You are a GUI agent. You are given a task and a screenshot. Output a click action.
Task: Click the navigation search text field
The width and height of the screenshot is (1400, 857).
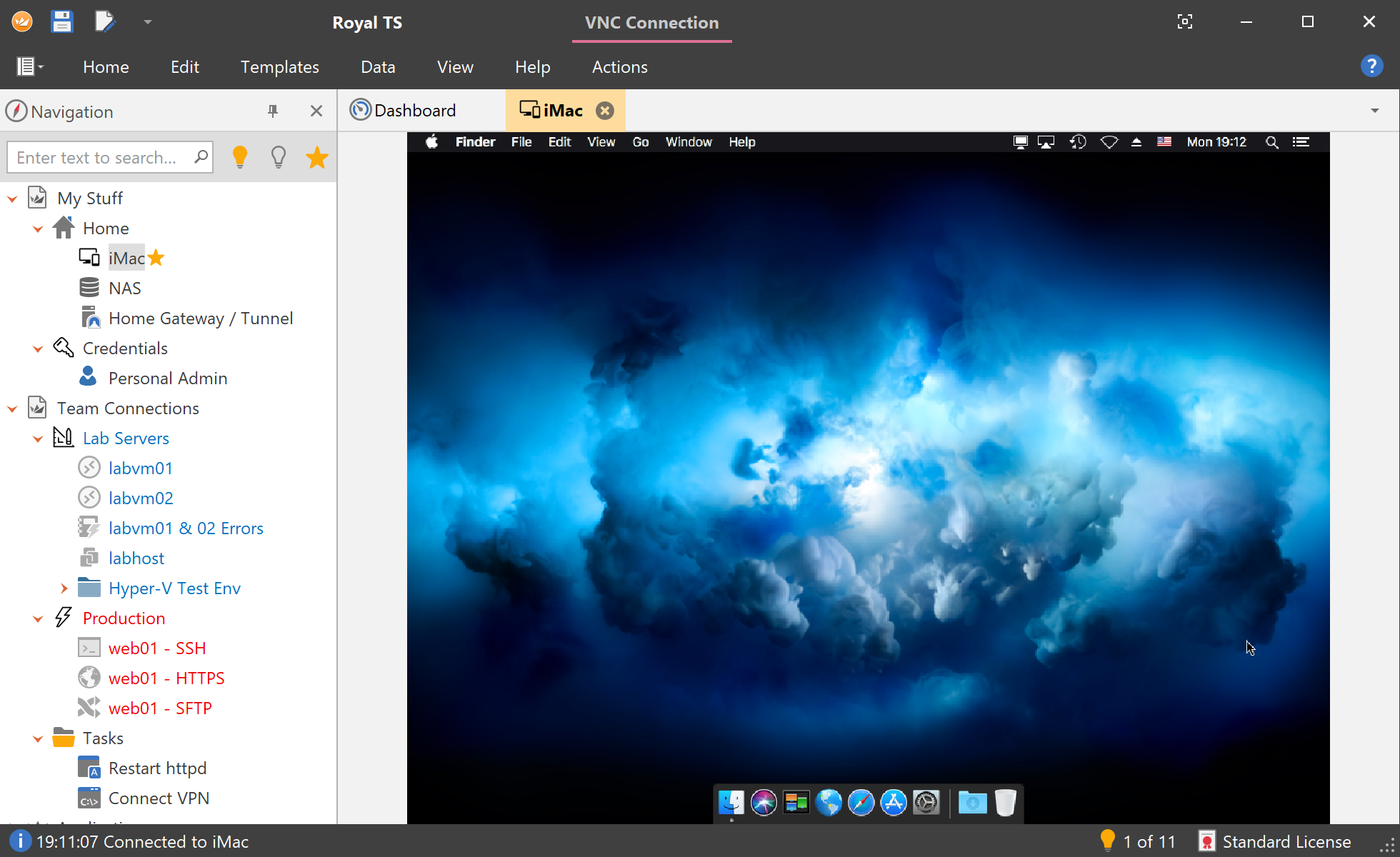(x=100, y=158)
